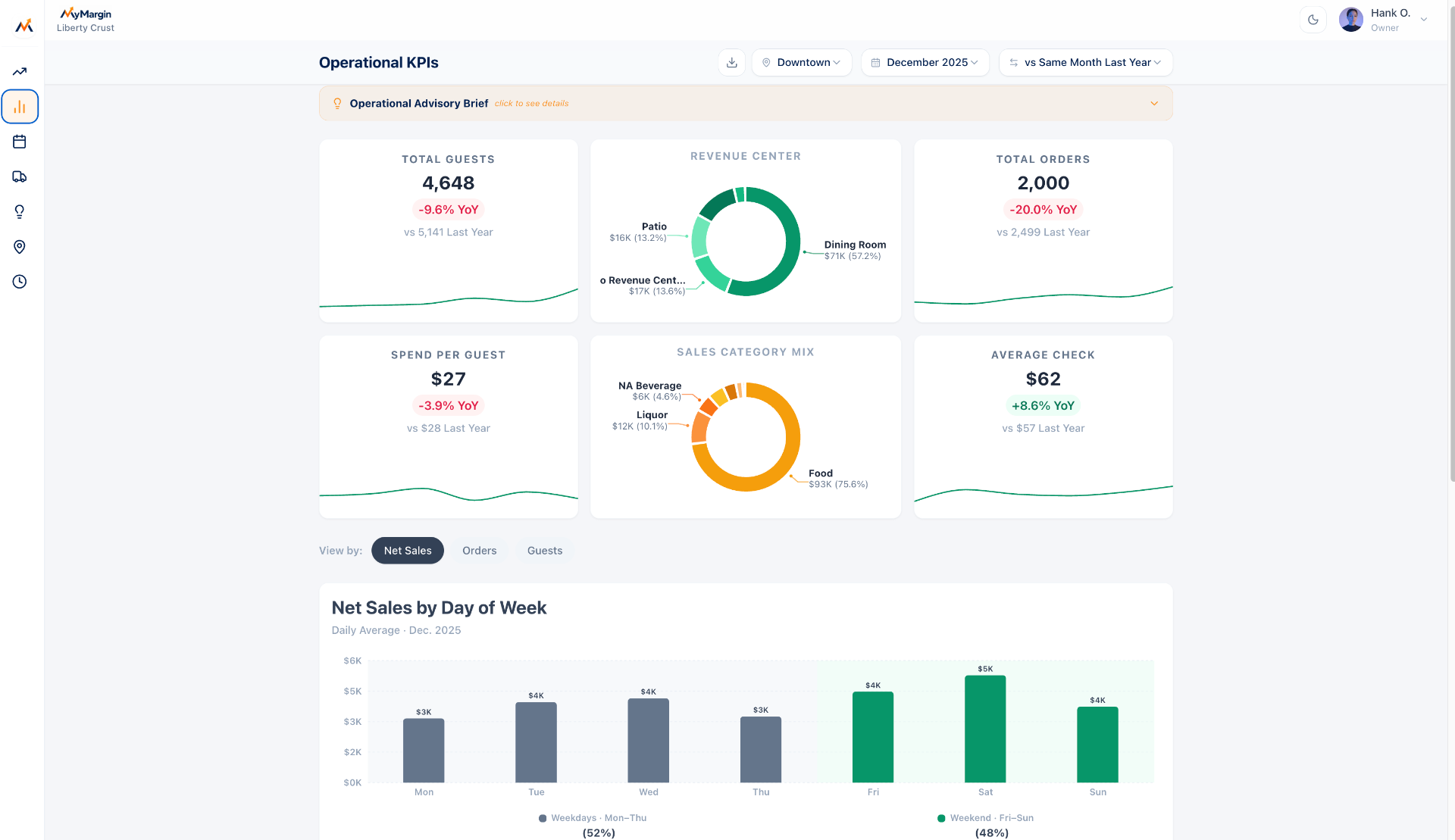Open the clock history sidebar icon

click(20, 282)
